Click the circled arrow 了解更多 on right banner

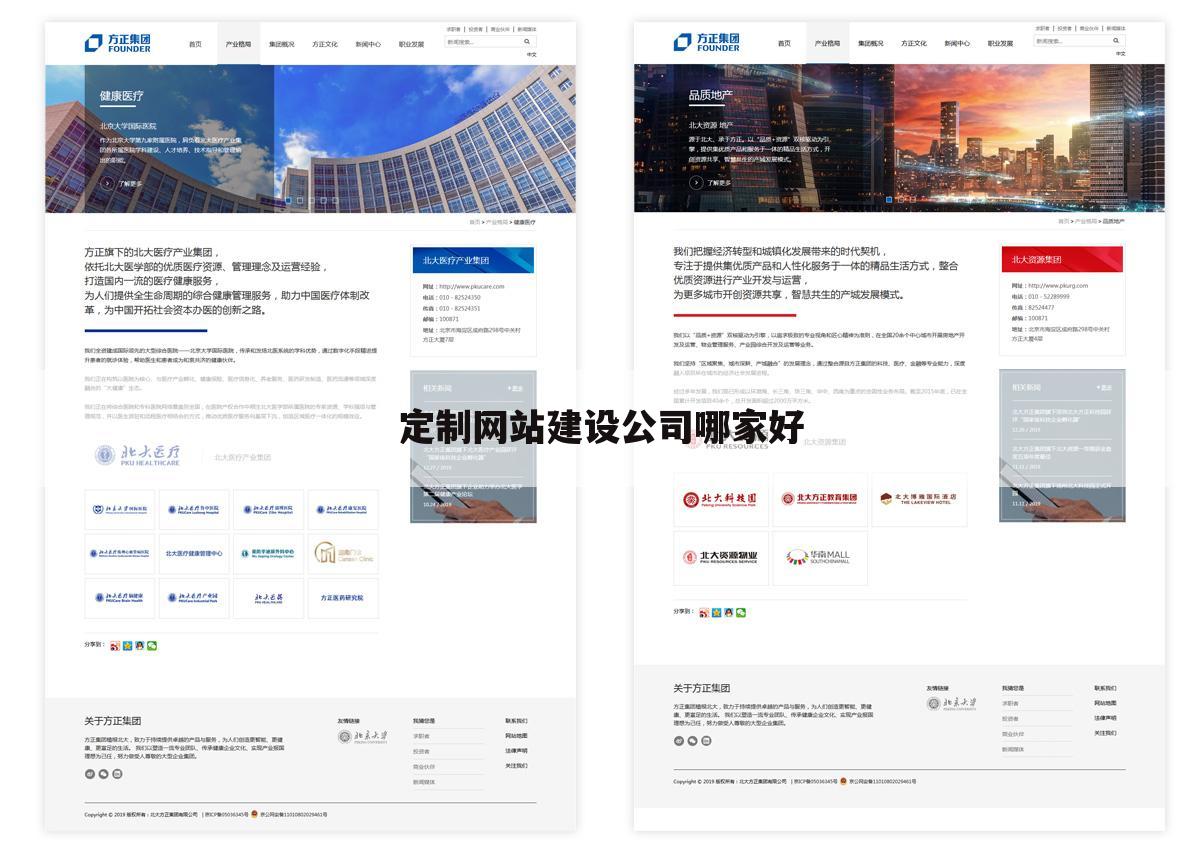point(696,183)
